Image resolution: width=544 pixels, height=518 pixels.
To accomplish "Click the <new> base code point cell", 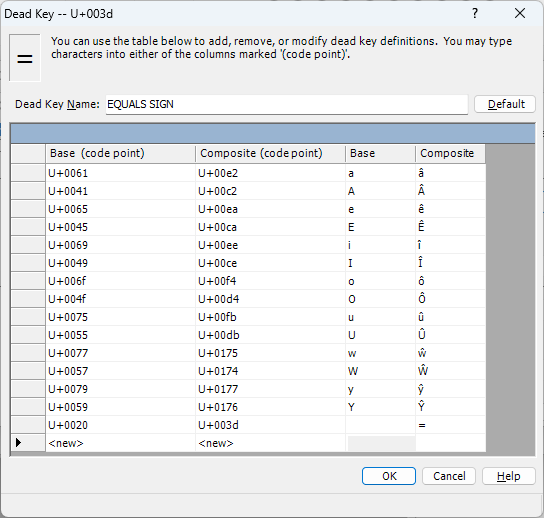I will [120, 443].
